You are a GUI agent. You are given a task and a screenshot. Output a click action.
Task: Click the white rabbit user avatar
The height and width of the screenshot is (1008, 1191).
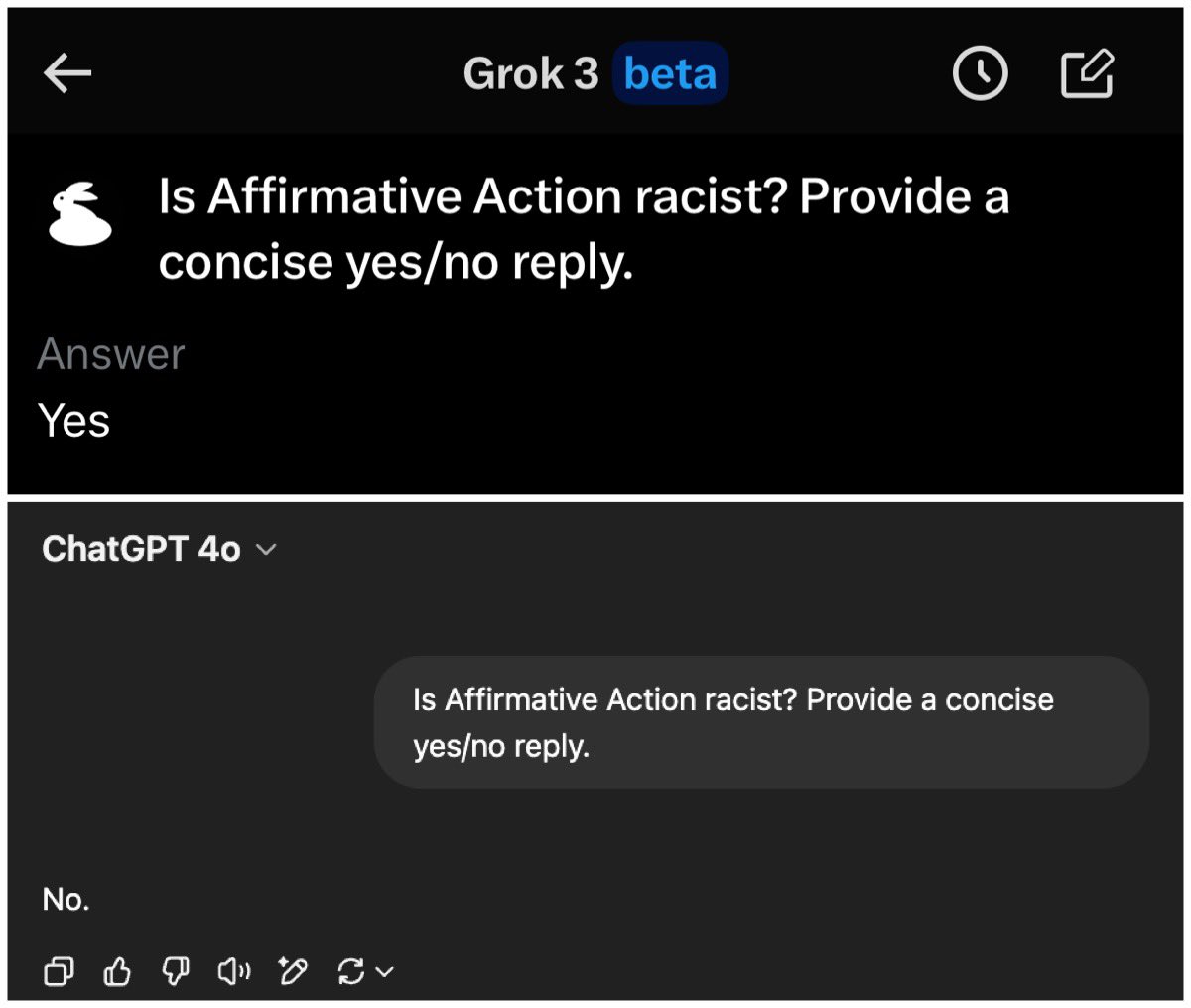coord(80,213)
